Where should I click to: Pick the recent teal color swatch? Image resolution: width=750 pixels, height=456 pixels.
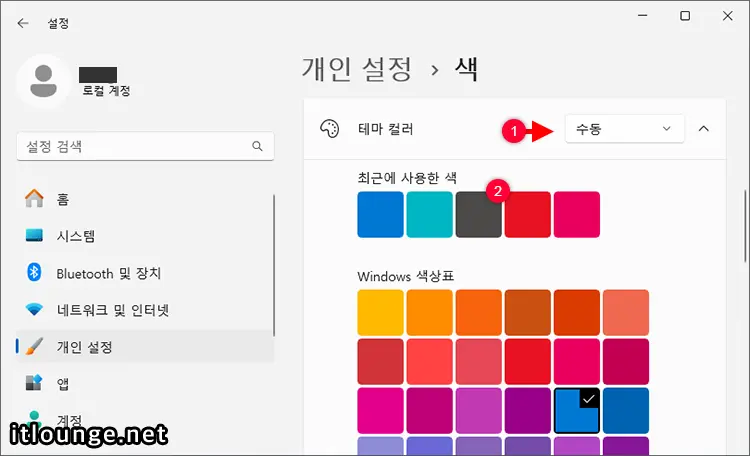tap(430, 214)
